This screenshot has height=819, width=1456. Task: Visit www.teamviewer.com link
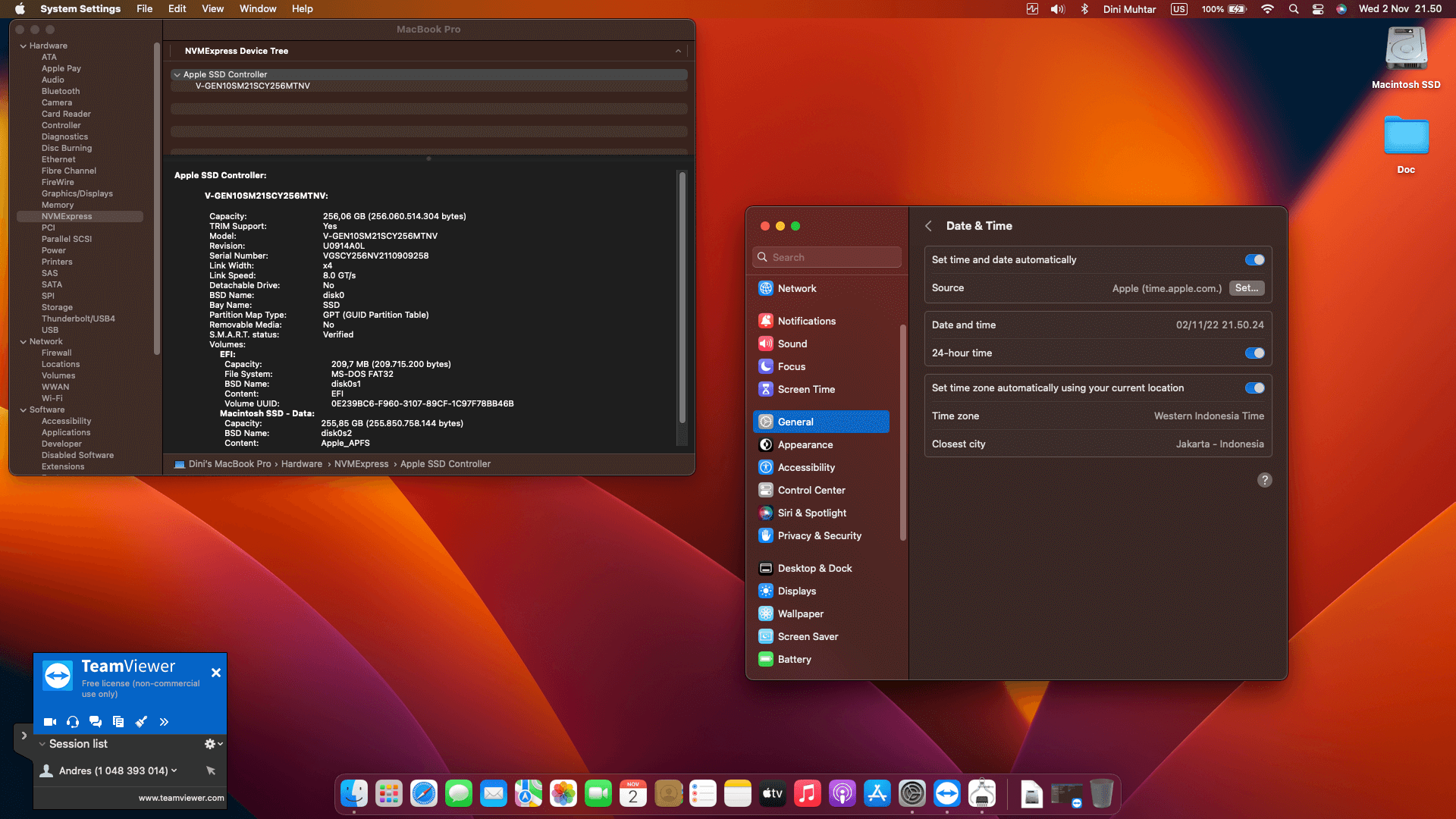tap(180, 798)
